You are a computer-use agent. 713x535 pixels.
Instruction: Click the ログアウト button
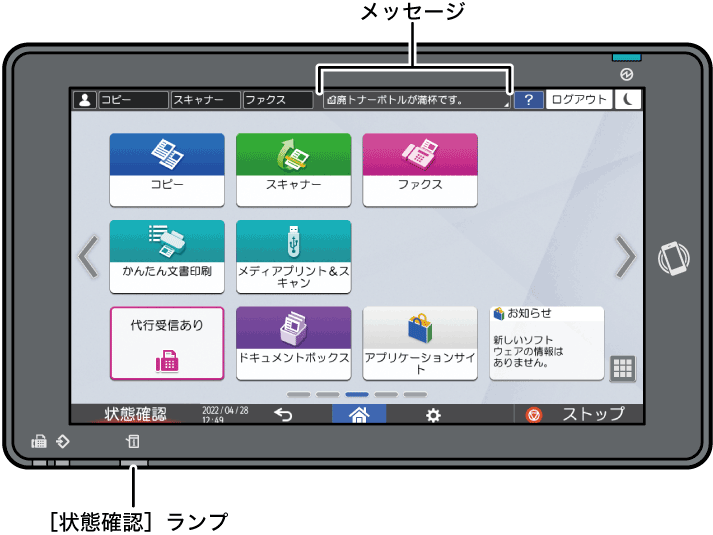point(579,100)
